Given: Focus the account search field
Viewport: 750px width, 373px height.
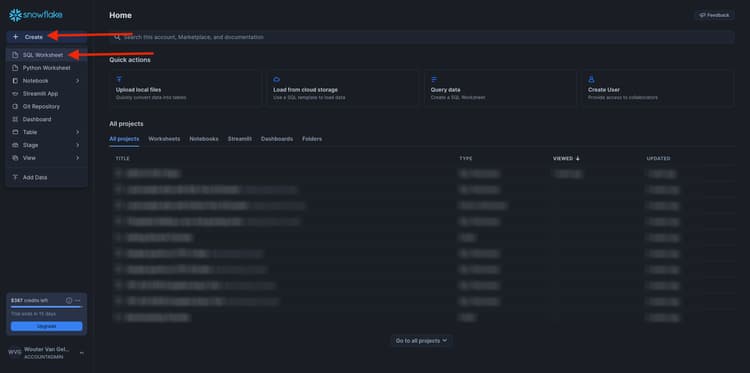Looking at the screenshot, I should click(x=421, y=37).
